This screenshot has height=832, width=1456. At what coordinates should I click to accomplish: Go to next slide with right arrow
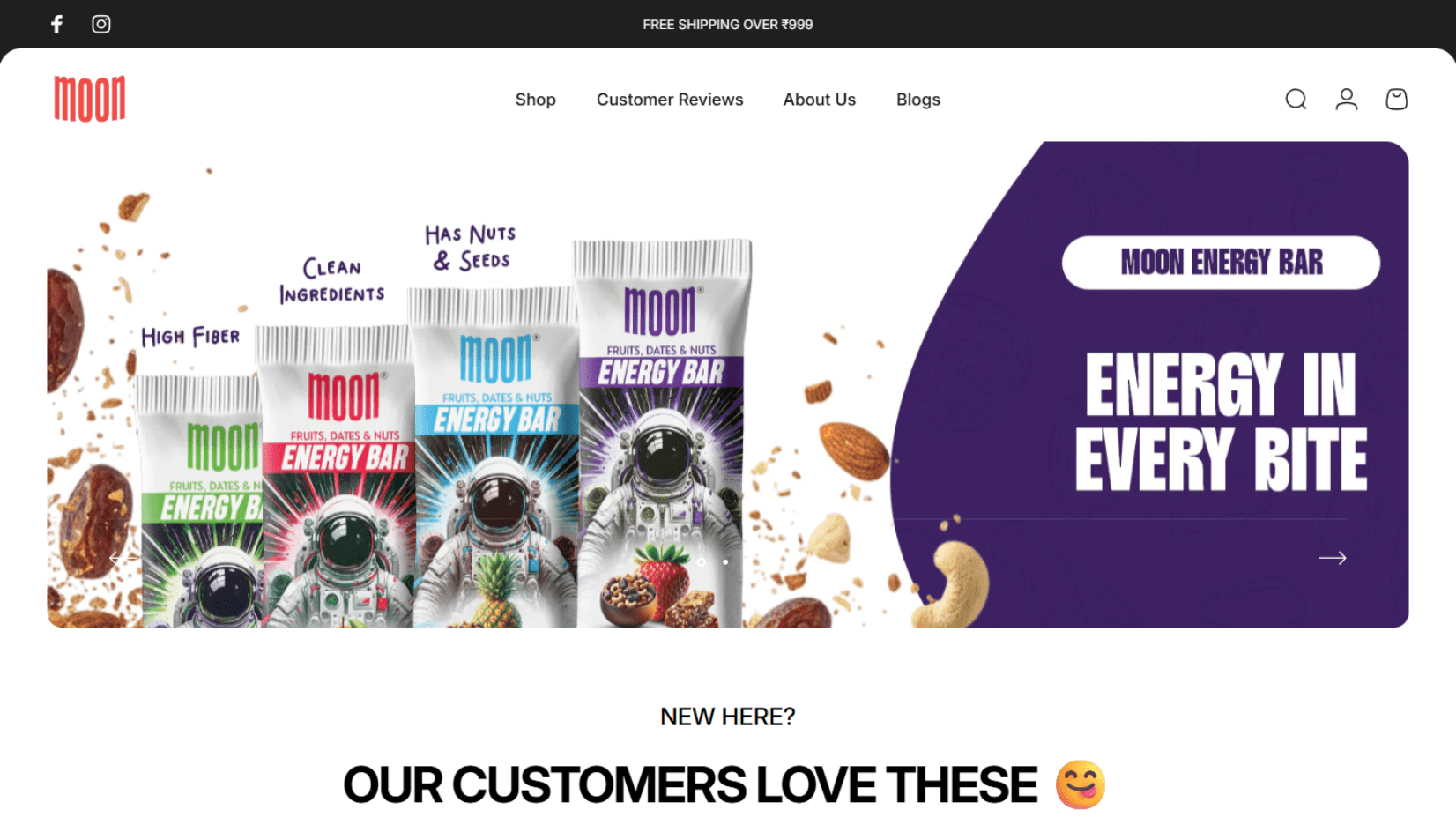click(x=1332, y=558)
